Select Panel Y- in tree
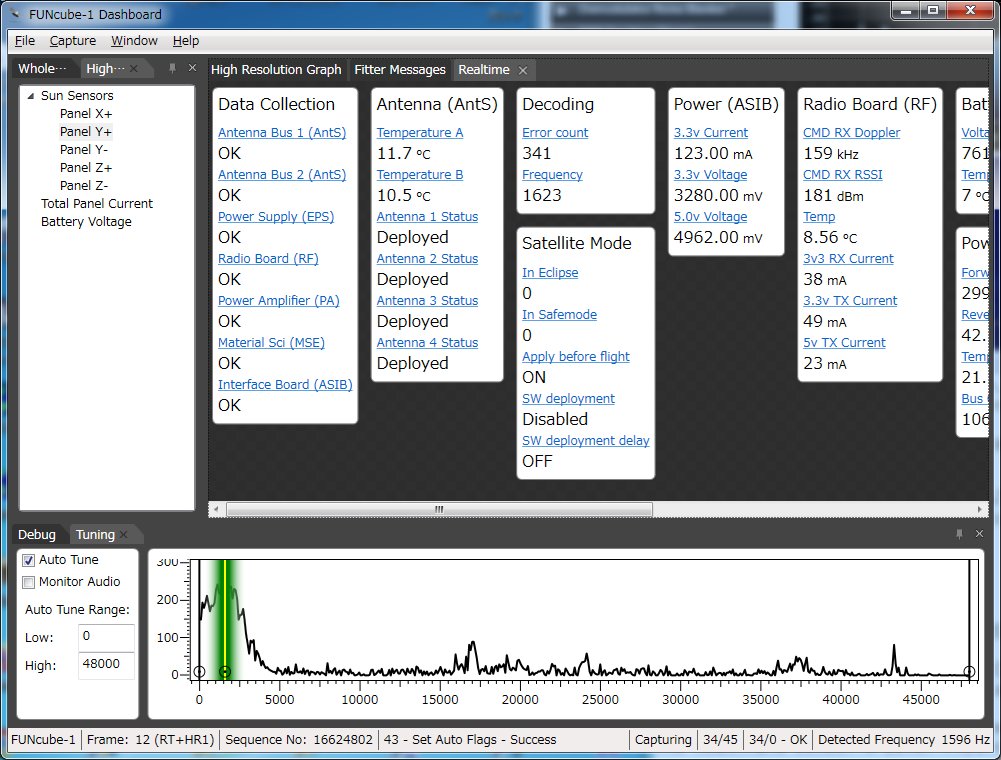 click(x=84, y=149)
